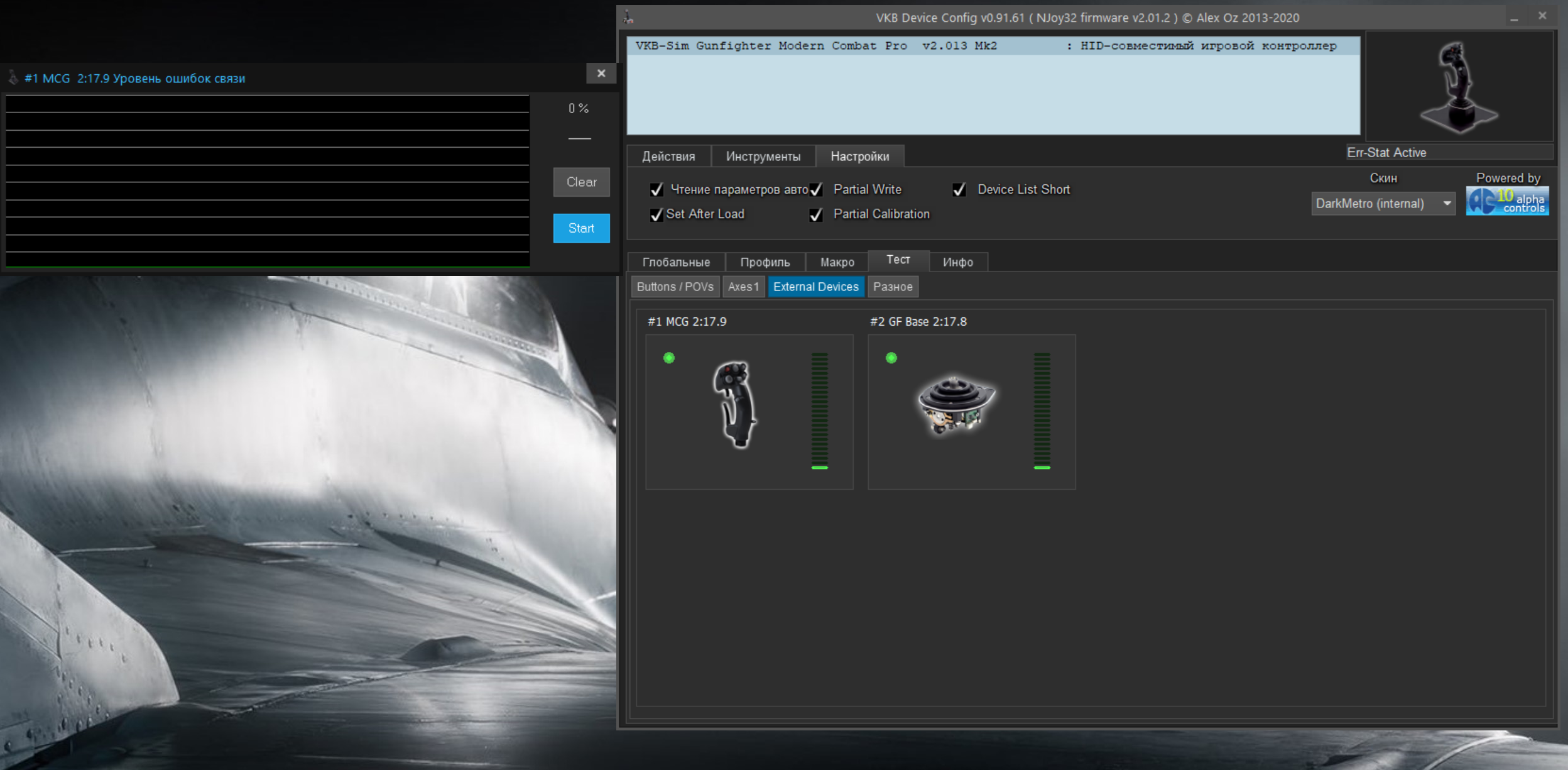Switch to the Инструменты tab
1568x770 pixels.
tap(763, 157)
